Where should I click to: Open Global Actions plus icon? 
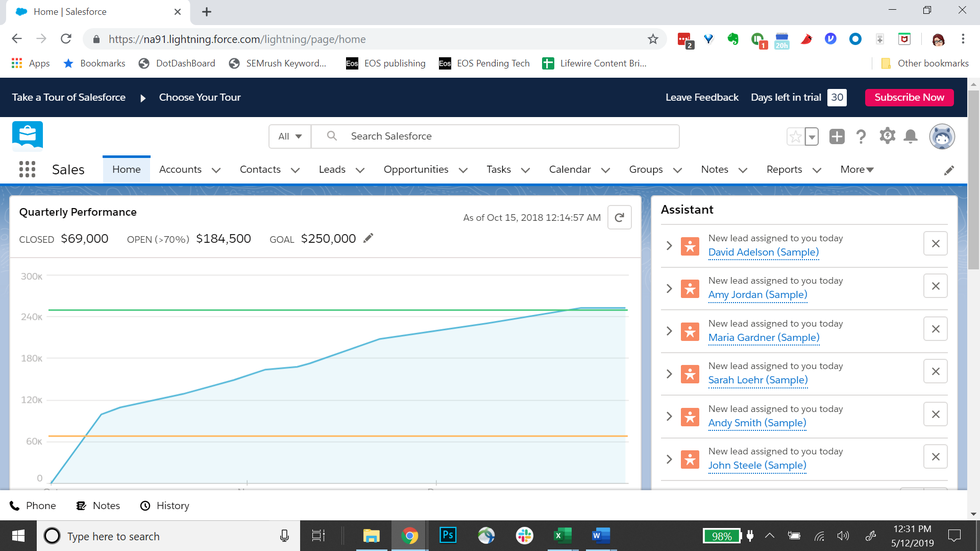coord(837,136)
